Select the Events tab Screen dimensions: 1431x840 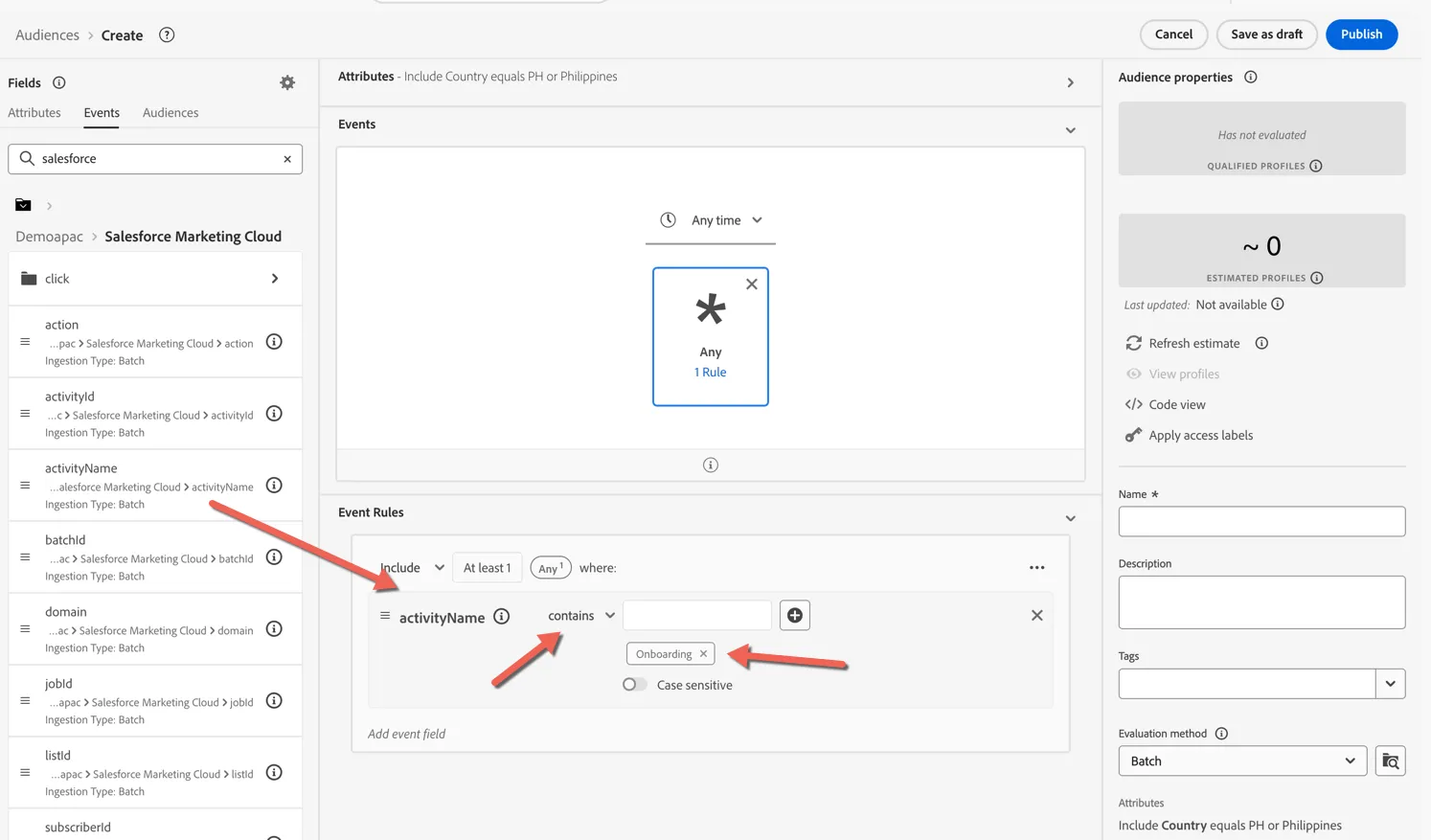point(102,113)
